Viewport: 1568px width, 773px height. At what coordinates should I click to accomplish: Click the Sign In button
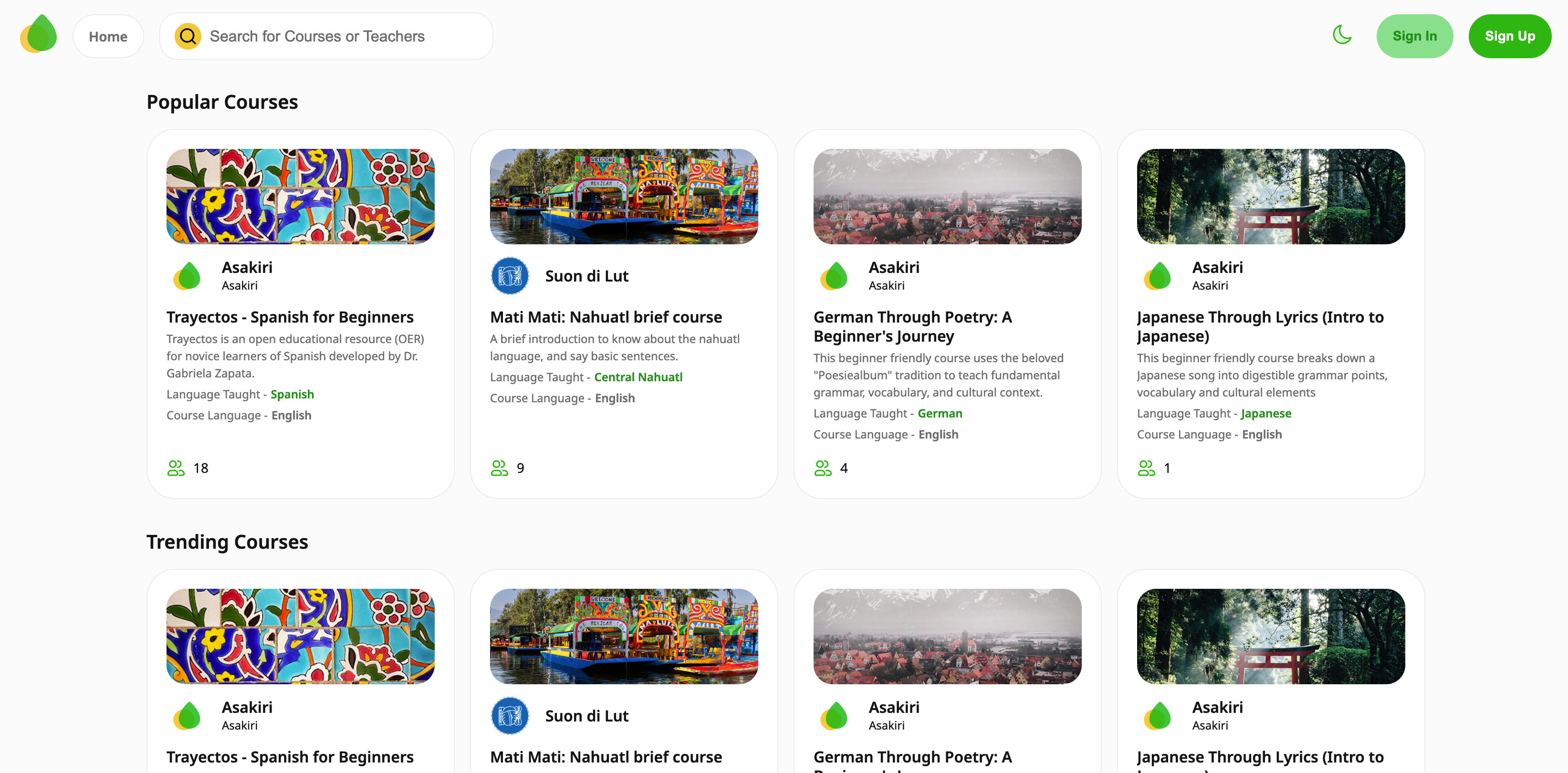(1415, 37)
